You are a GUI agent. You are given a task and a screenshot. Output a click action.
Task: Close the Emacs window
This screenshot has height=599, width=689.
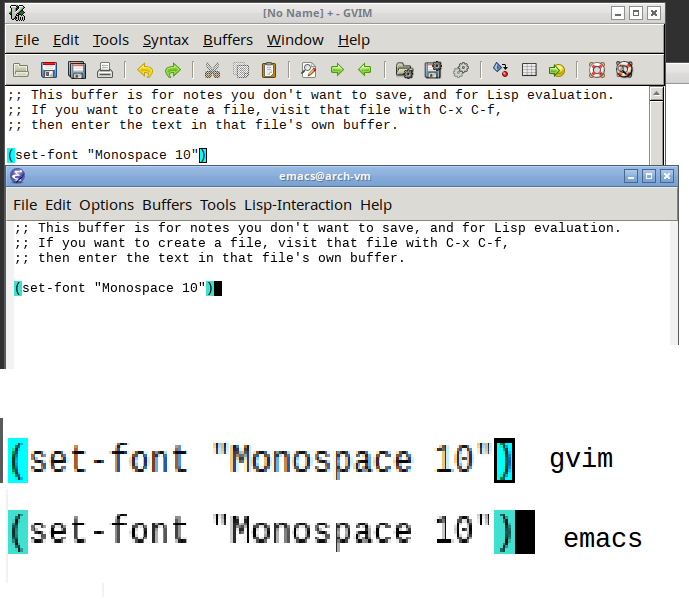click(667, 176)
